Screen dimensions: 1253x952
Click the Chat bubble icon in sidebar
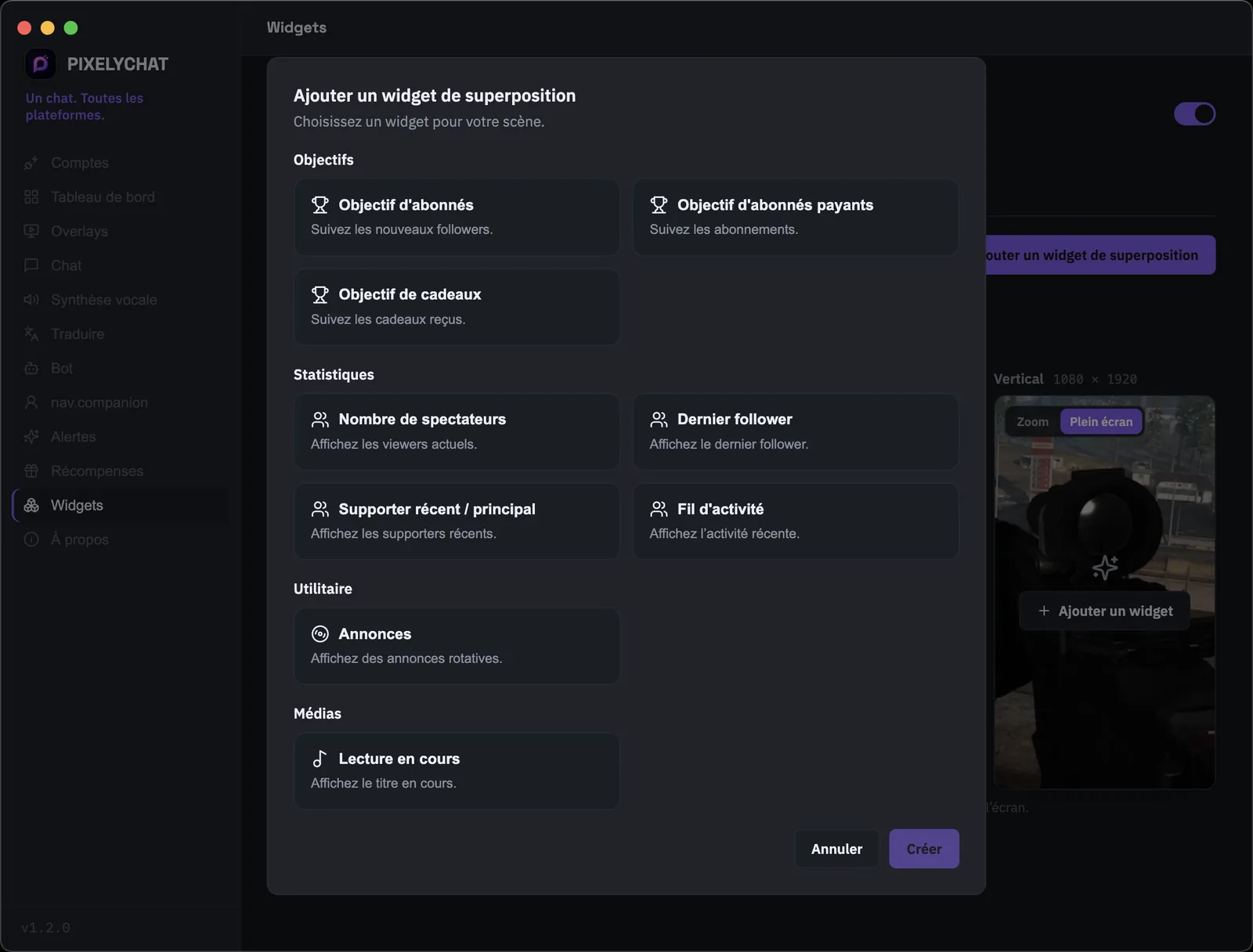[x=31, y=265]
